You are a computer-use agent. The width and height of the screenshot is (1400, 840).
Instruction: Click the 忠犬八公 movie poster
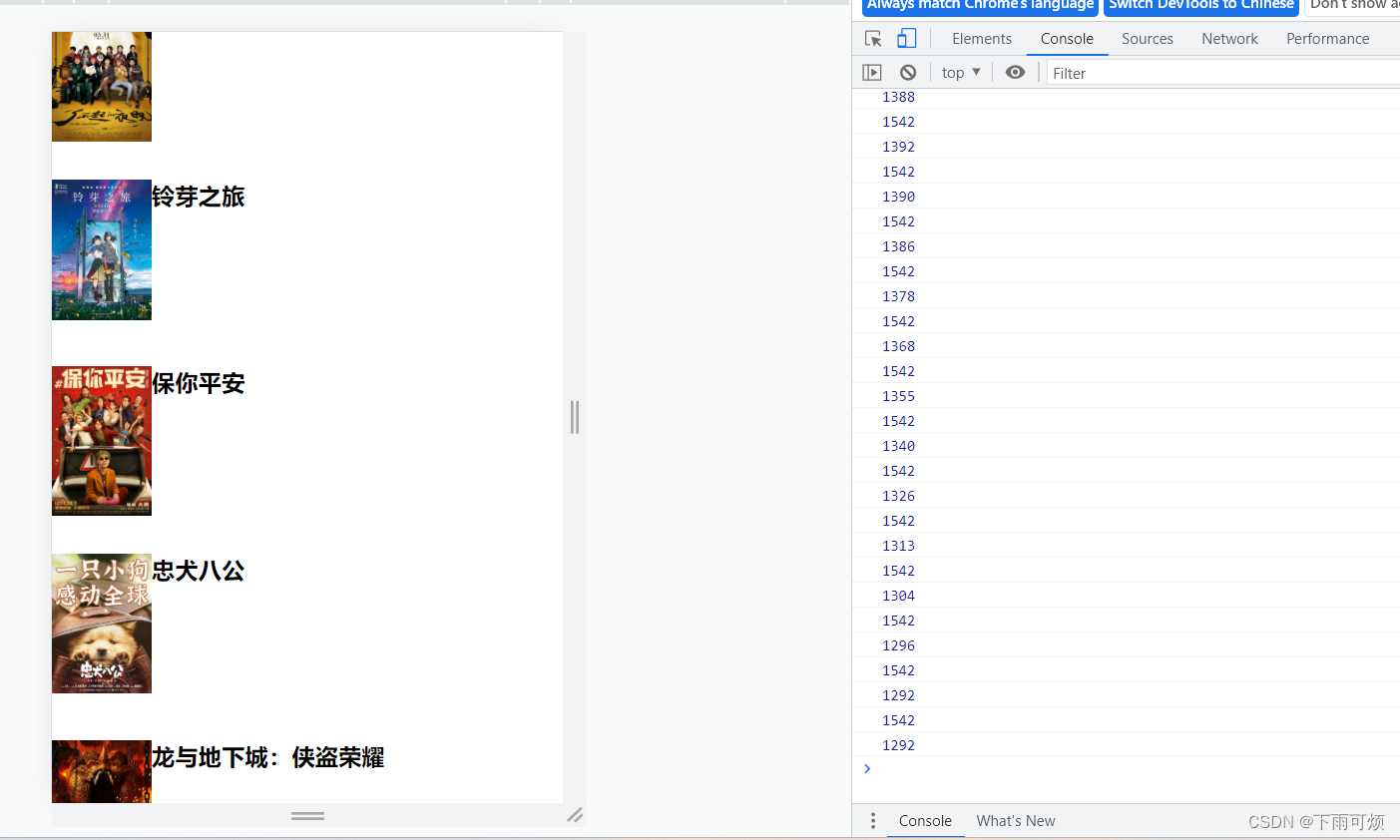(102, 624)
